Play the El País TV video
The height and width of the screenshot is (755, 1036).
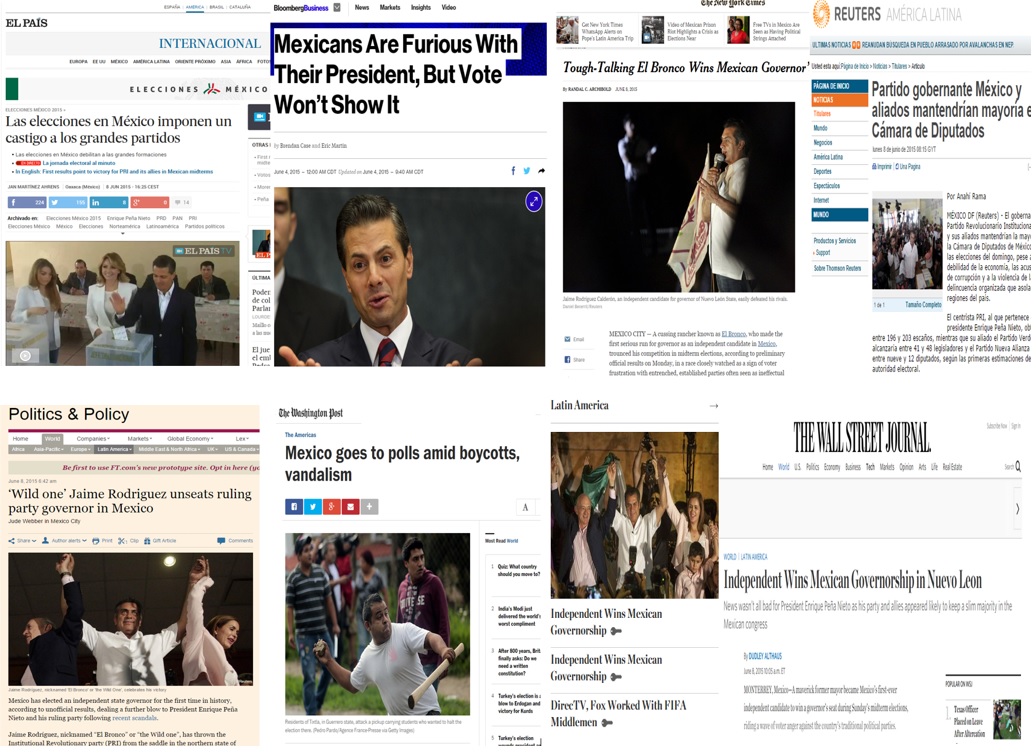[25, 355]
